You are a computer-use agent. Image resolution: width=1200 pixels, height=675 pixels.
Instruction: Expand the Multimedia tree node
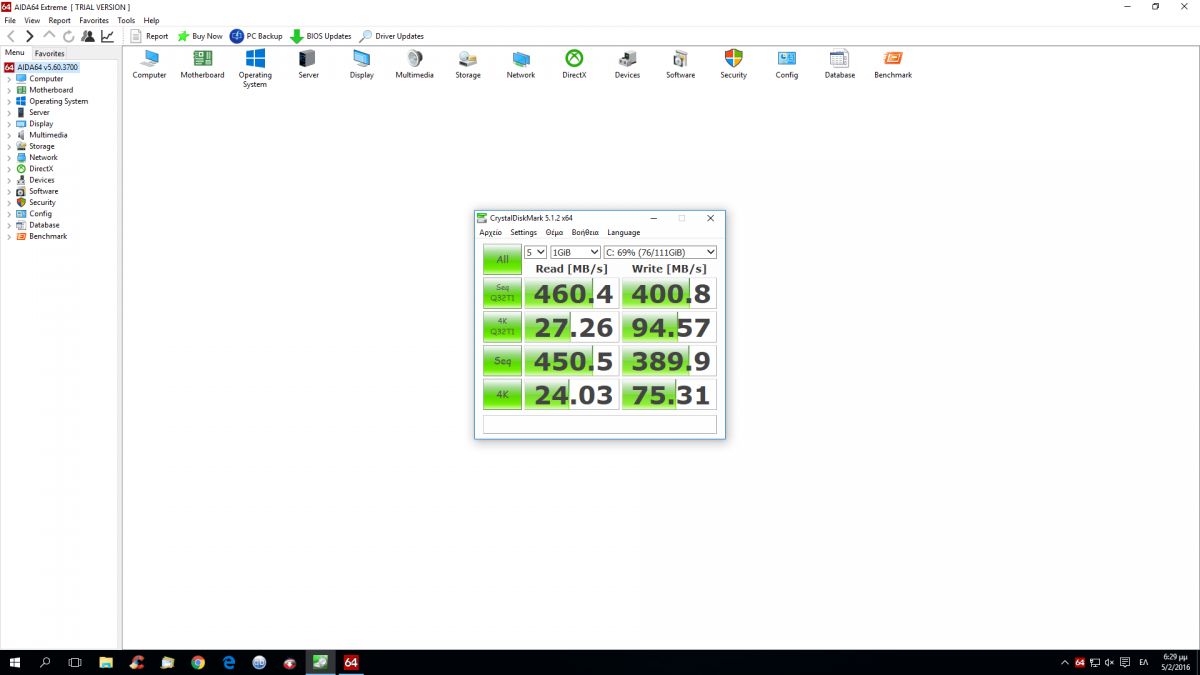[9, 135]
